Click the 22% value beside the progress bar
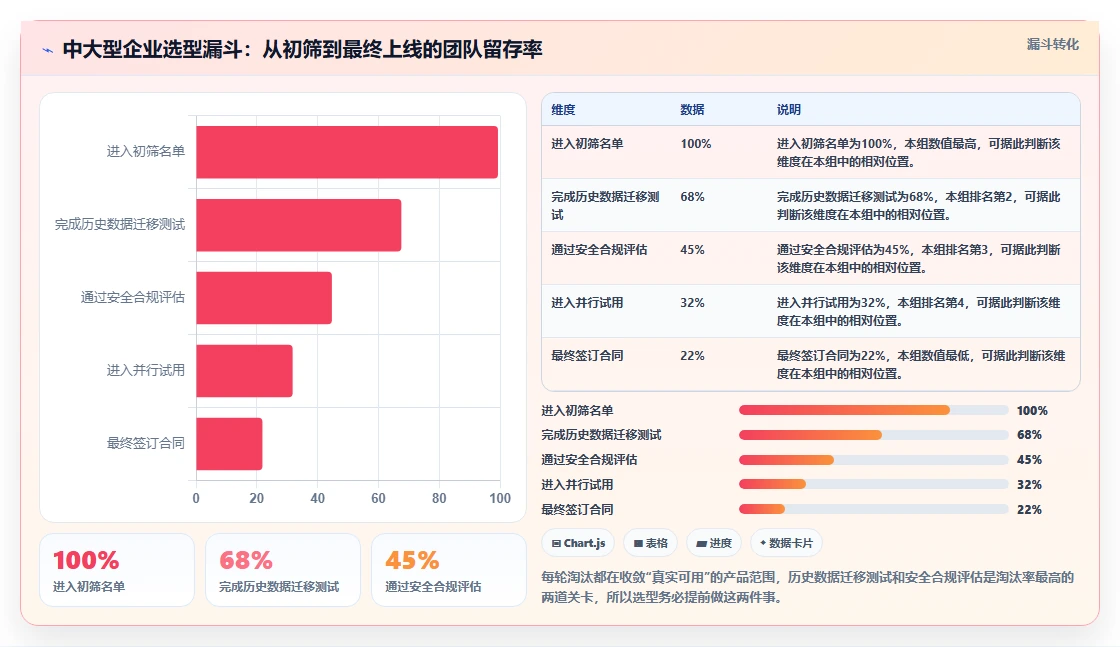Screen dimensions: 1120x647 1029,510
